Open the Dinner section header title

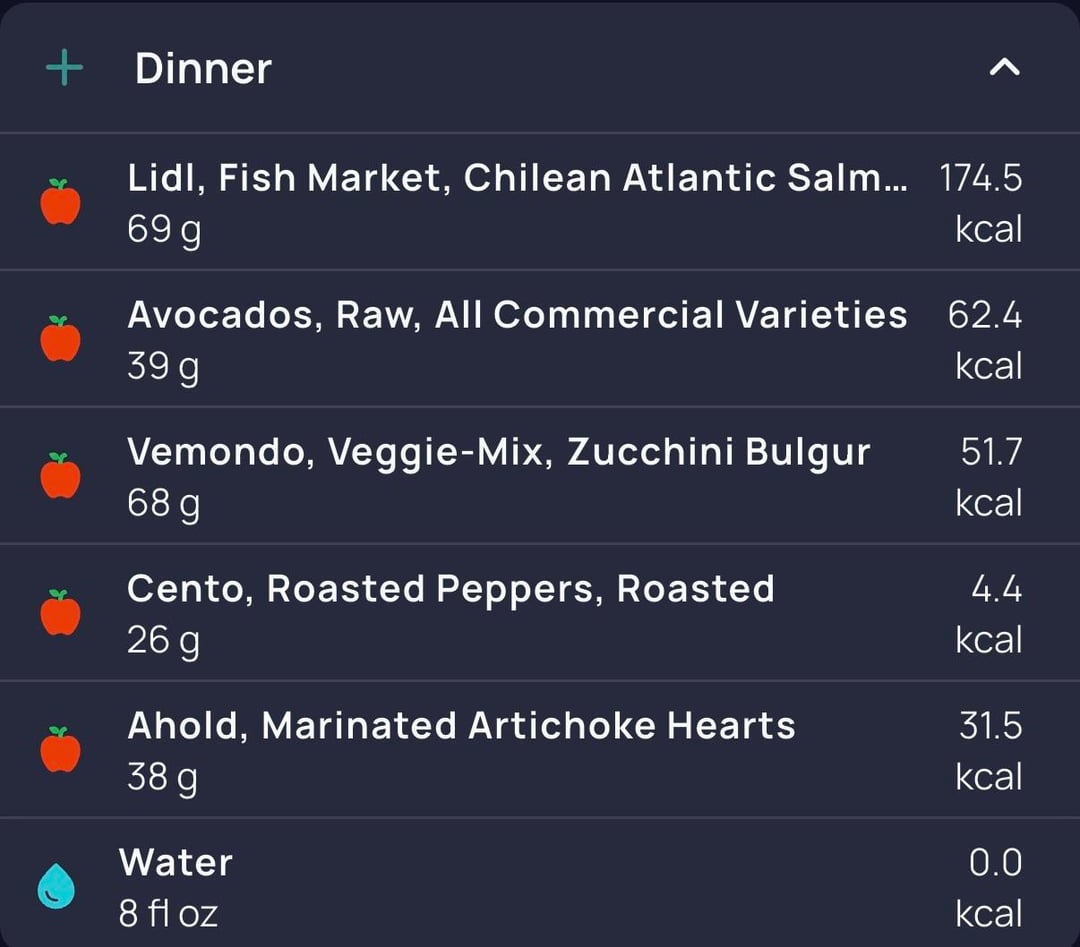203,69
